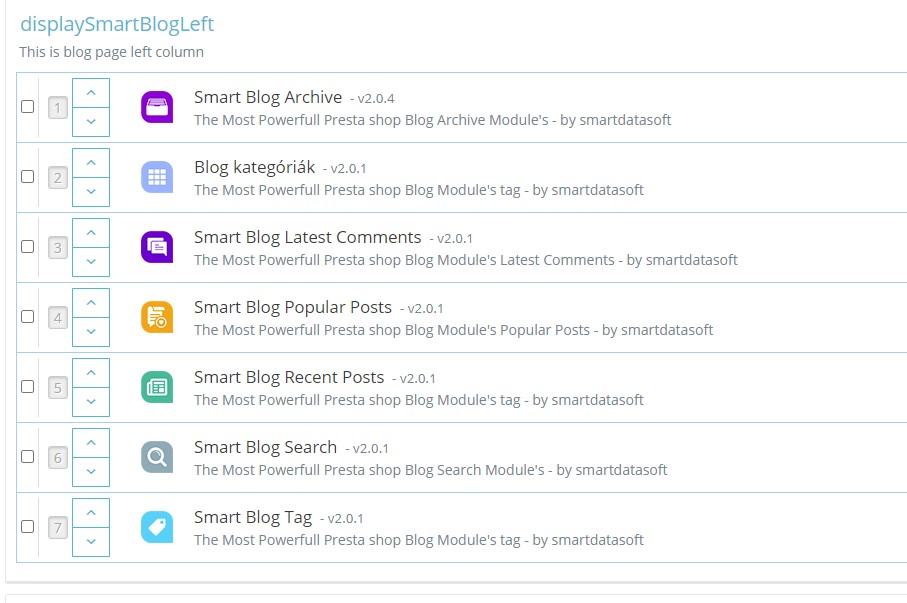Move Smart Blog Search up one position
The height and width of the screenshot is (603, 907).
click(90, 443)
